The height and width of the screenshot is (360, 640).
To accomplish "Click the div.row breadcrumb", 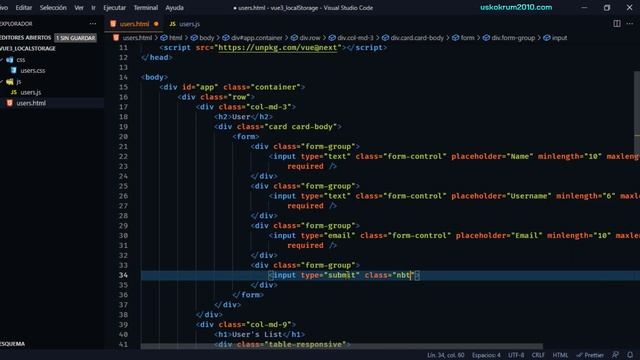I will [x=310, y=38].
